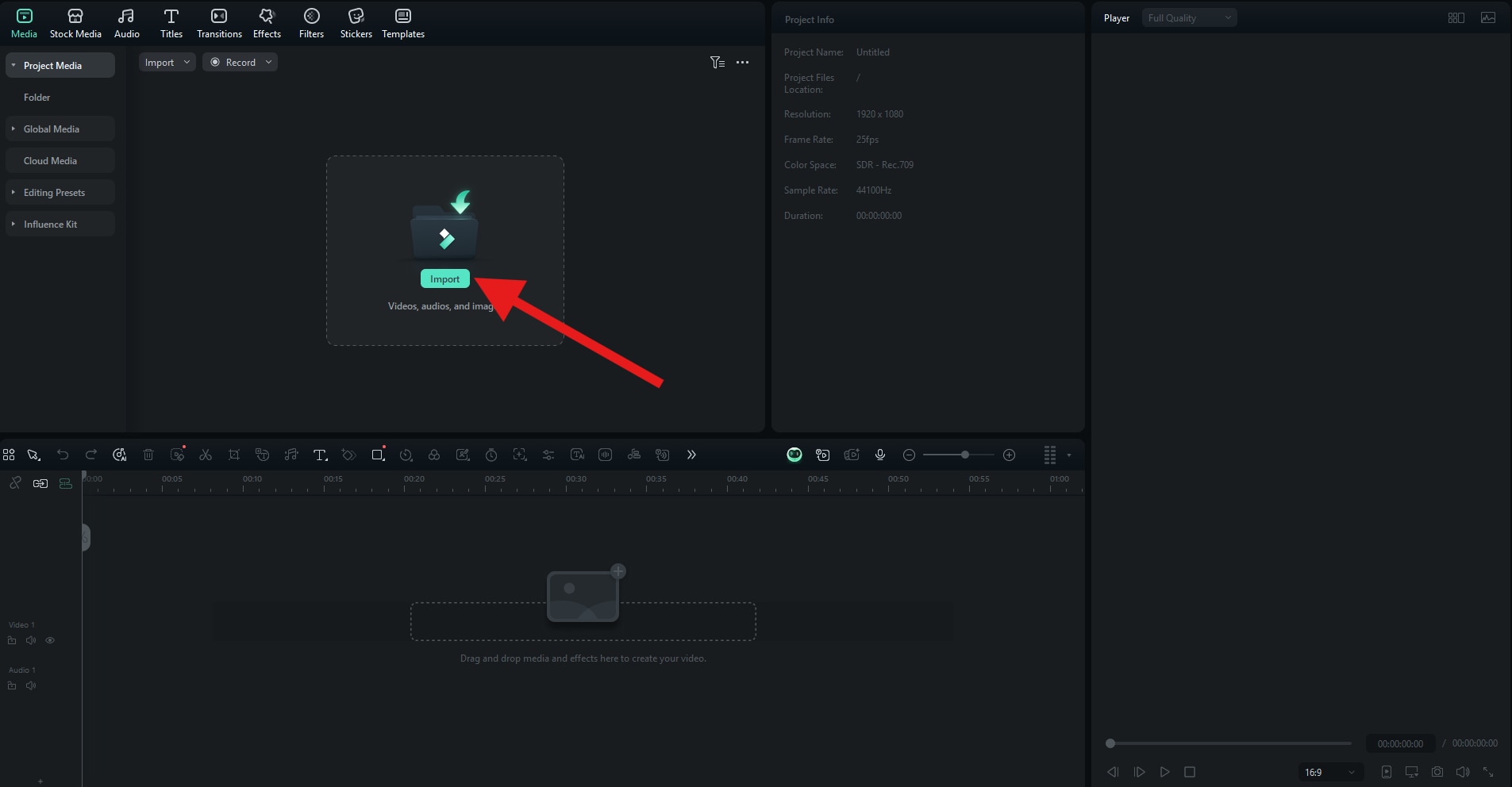Screen dimensions: 1512x787
Task: Take a snapshot with the camera icon
Action: click(1437, 772)
